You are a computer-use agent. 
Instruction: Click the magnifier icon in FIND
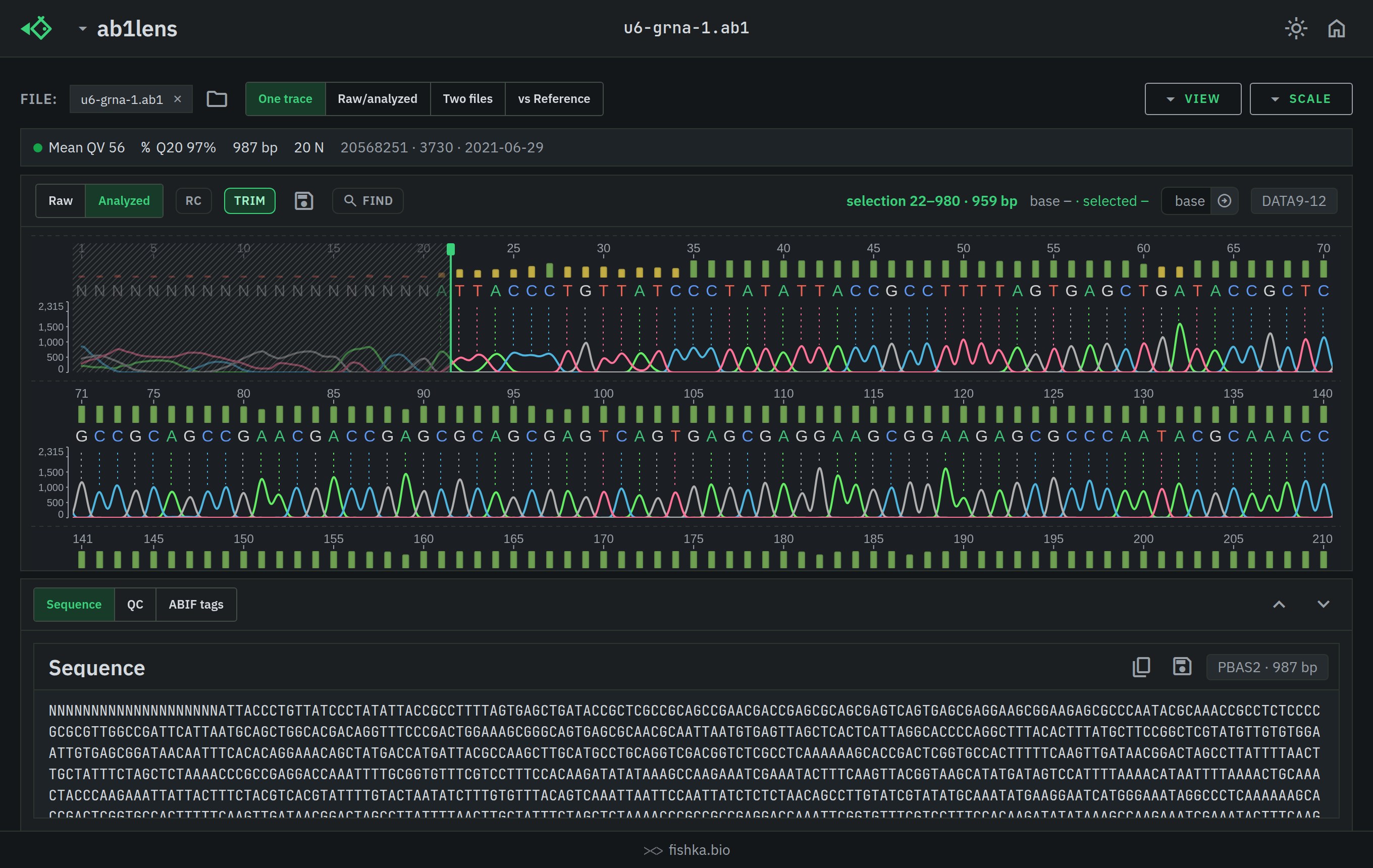click(x=350, y=201)
